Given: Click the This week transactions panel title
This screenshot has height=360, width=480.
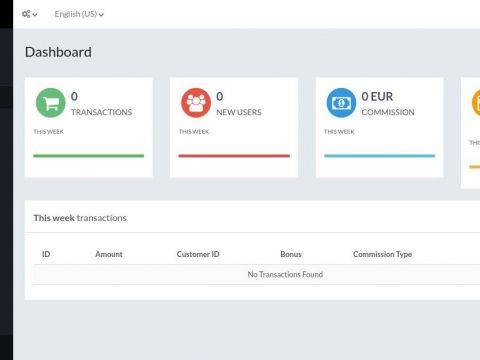Looking at the screenshot, I should coord(80,218).
